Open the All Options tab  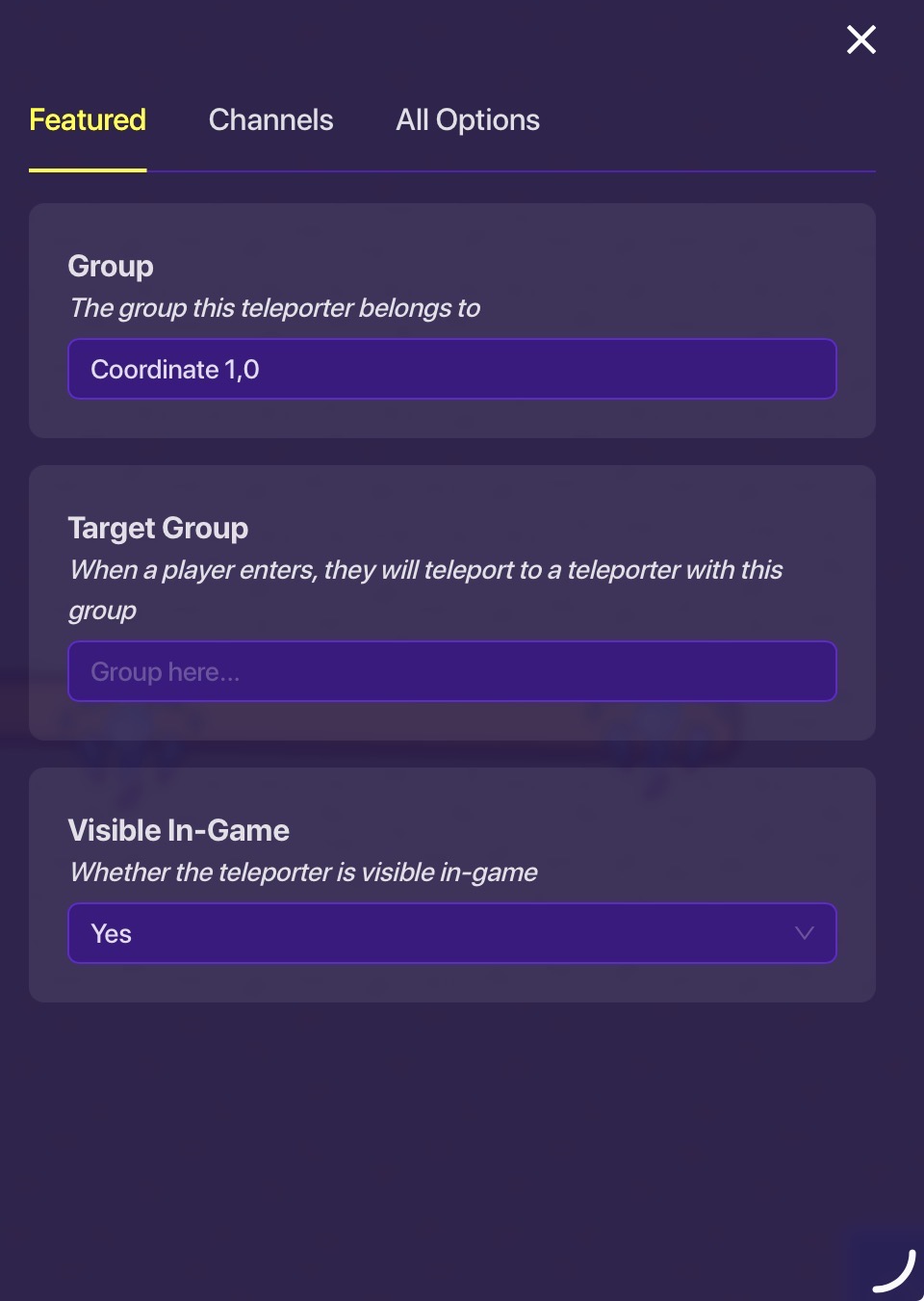coord(468,119)
